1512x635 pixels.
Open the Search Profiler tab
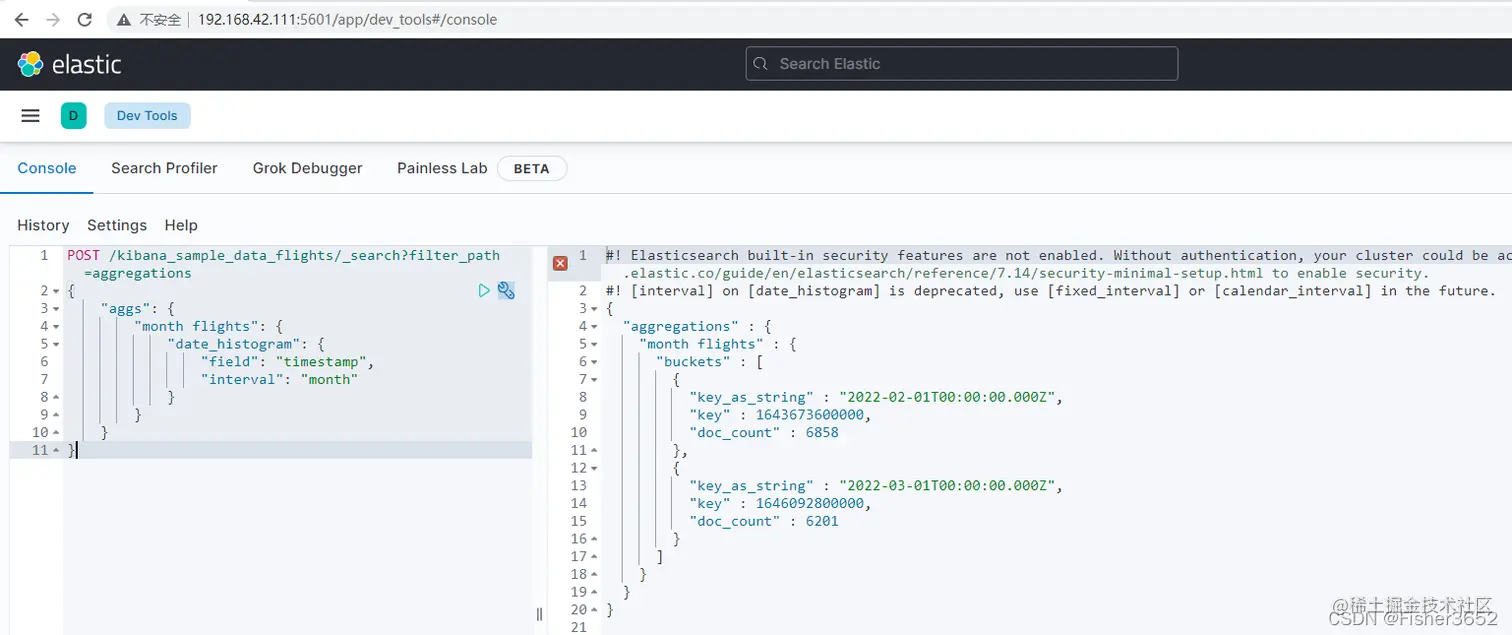point(164,168)
